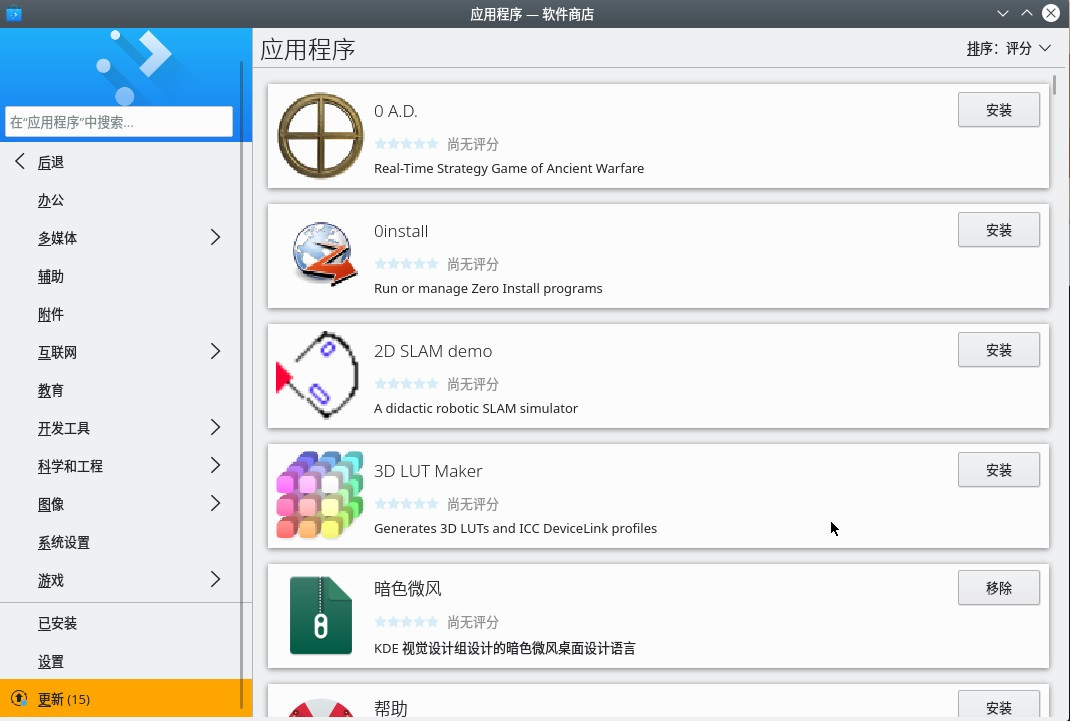Click the software store icon in title bar
Image resolution: width=1070 pixels, height=721 pixels.
[14, 14]
